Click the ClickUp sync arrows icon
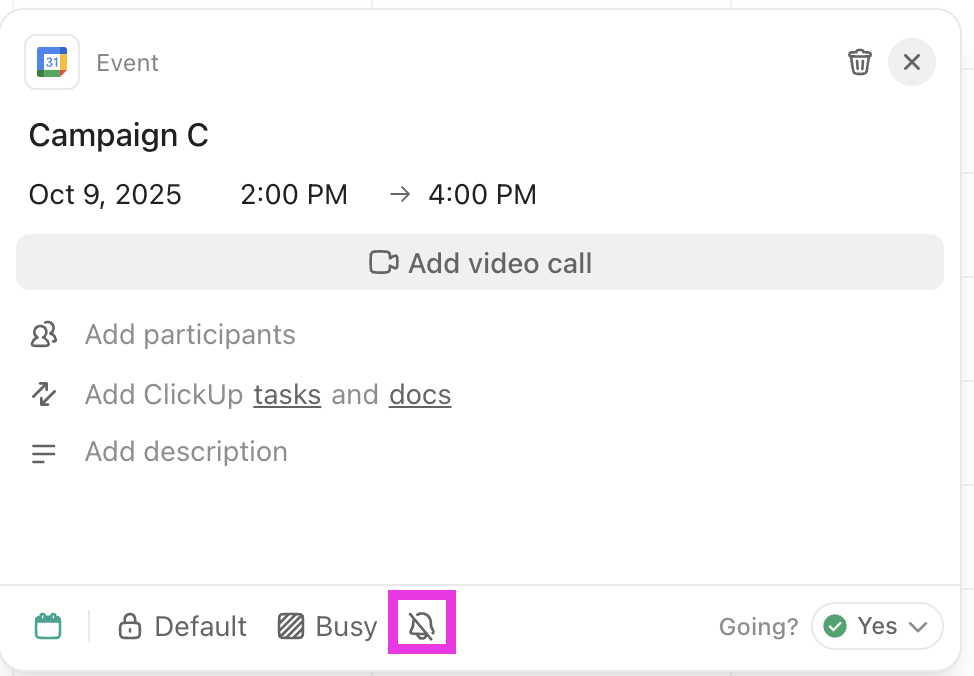Screen dimensions: 974x676 44,394
